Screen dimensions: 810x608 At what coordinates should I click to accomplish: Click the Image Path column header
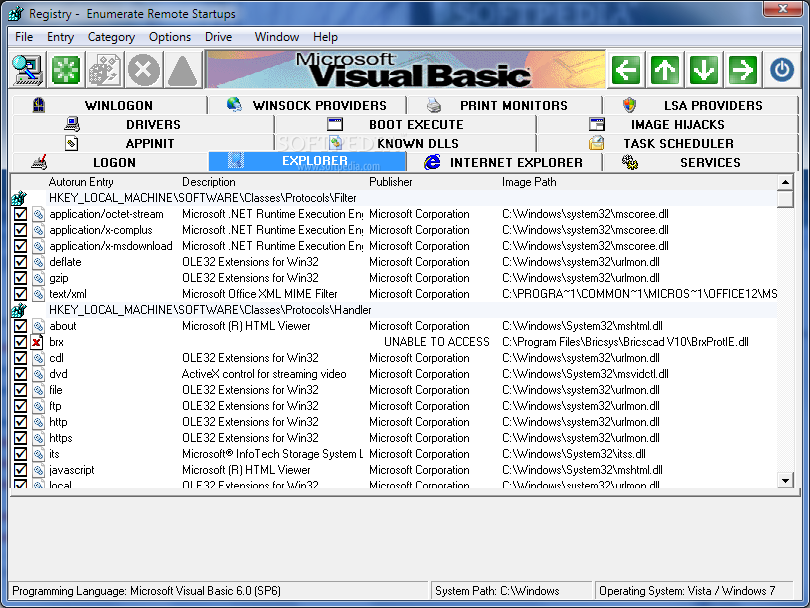click(x=529, y=182)
